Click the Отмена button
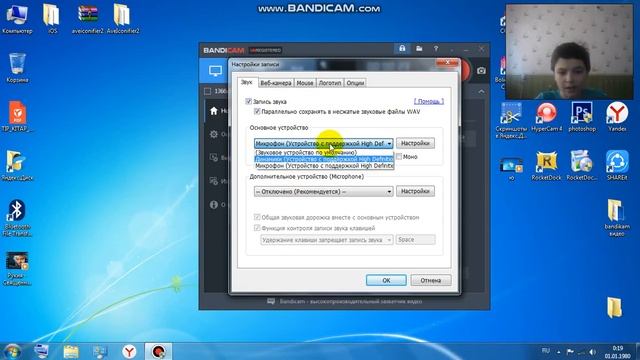The height and width of the screenshot is (360, 640). [431, 280]
